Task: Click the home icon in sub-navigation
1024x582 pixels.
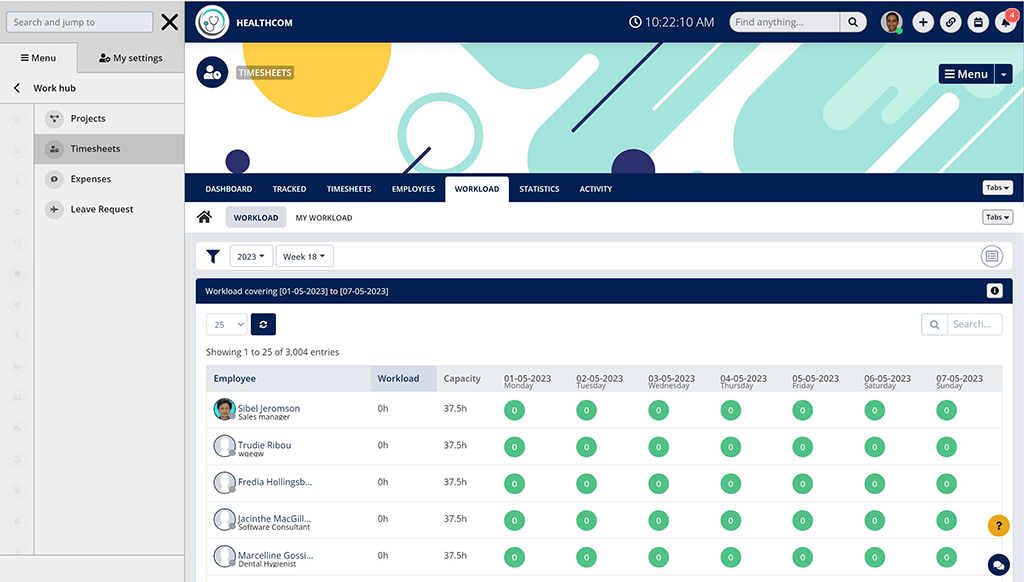Action: tap(204, 217)
